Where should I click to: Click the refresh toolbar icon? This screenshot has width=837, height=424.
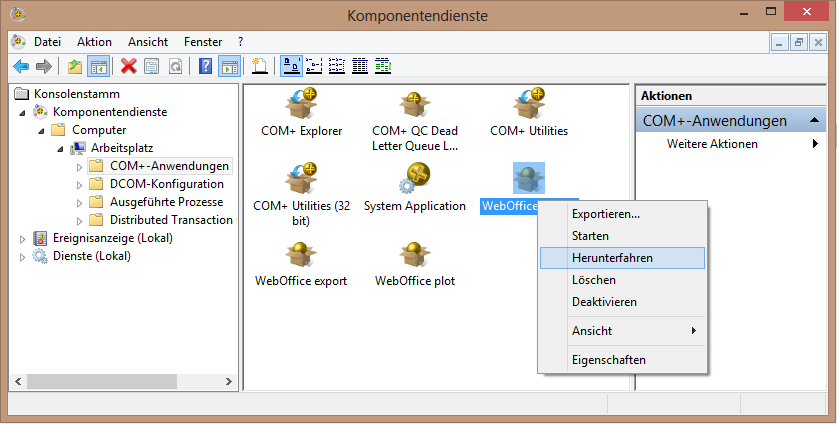click(175, 67)
